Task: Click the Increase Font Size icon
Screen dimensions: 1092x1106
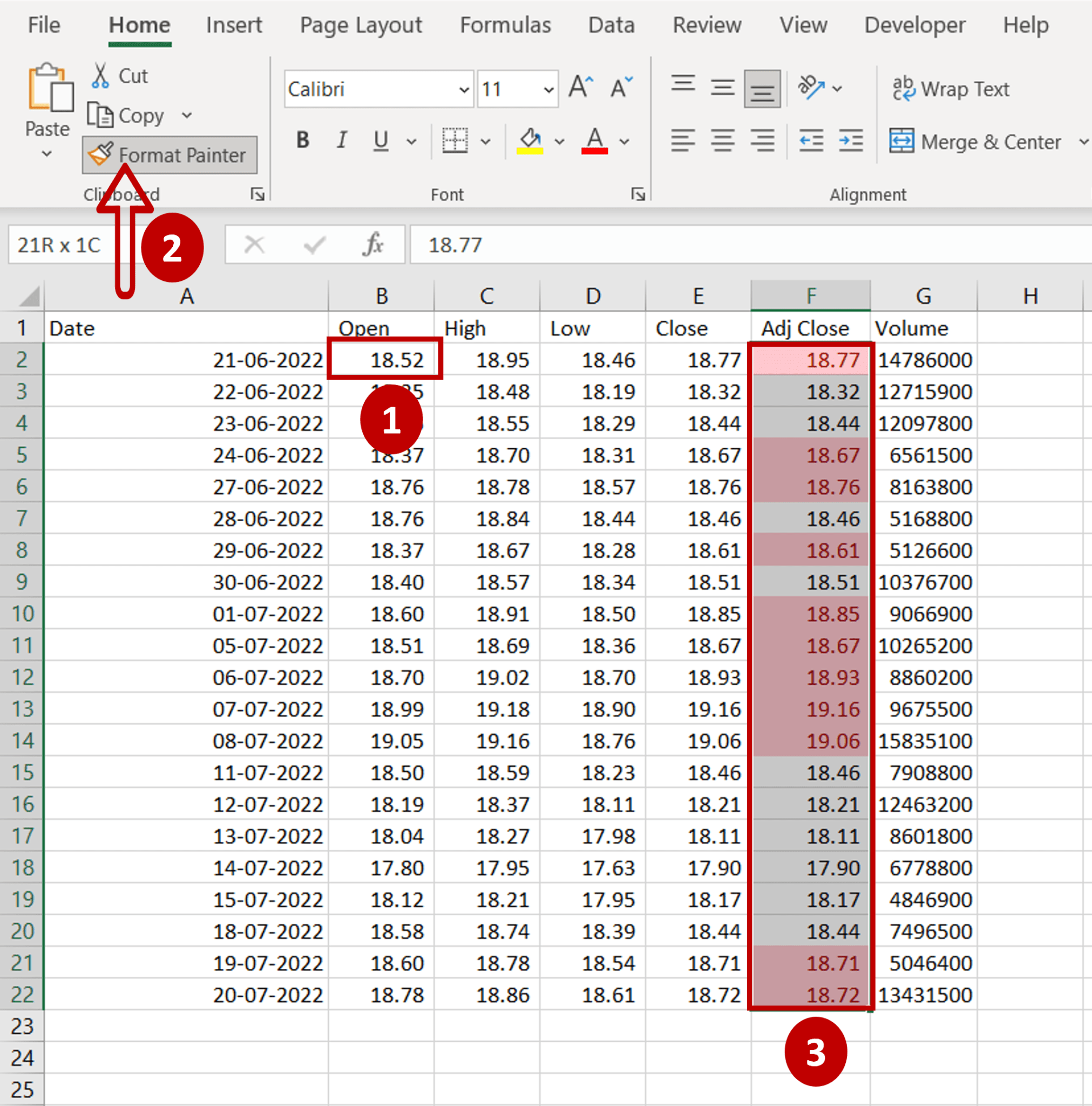Action: (x=580, y=86)
